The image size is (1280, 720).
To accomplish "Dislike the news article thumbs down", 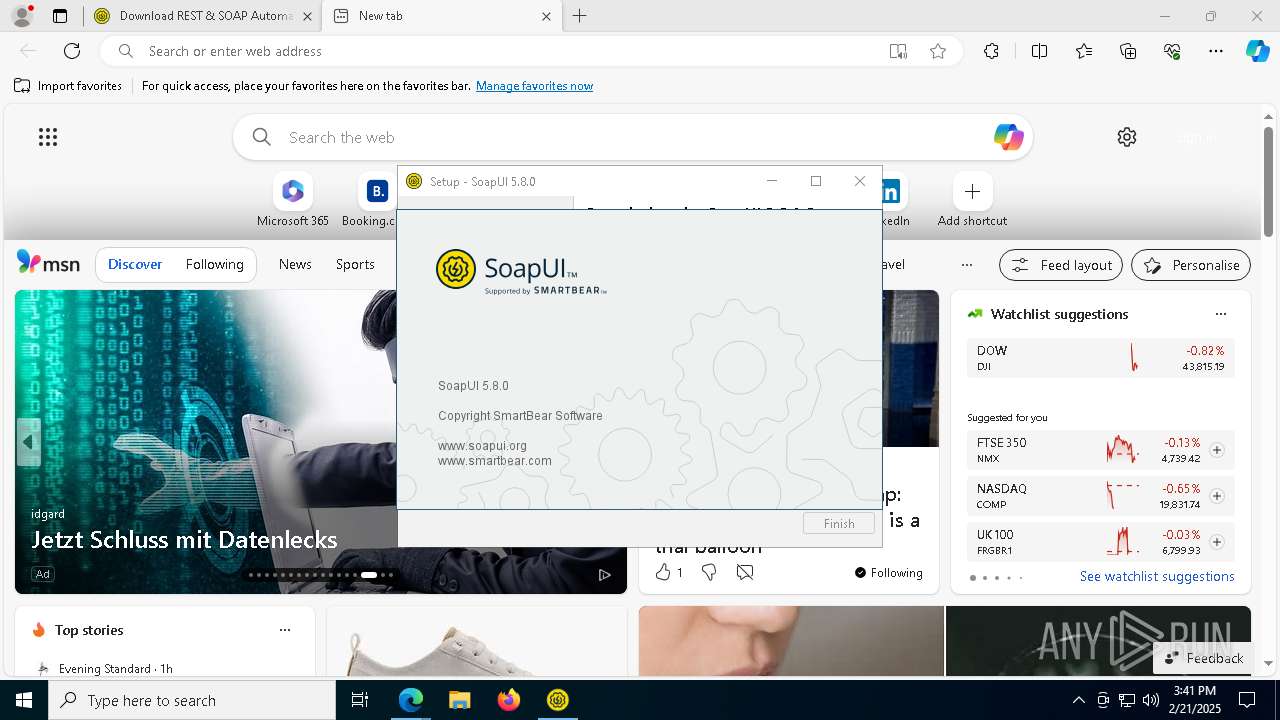I will [709, 572].
